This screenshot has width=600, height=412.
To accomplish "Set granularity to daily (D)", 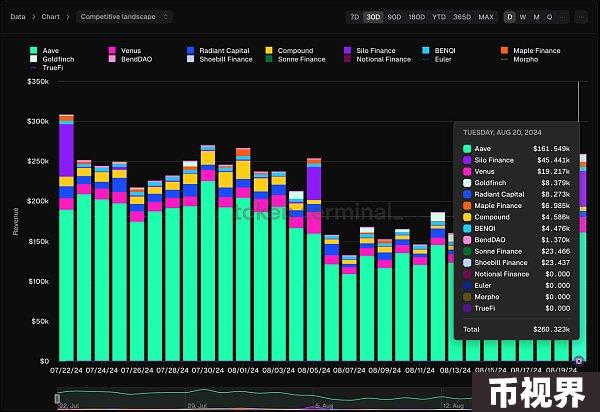I will (x=510, y=17).
